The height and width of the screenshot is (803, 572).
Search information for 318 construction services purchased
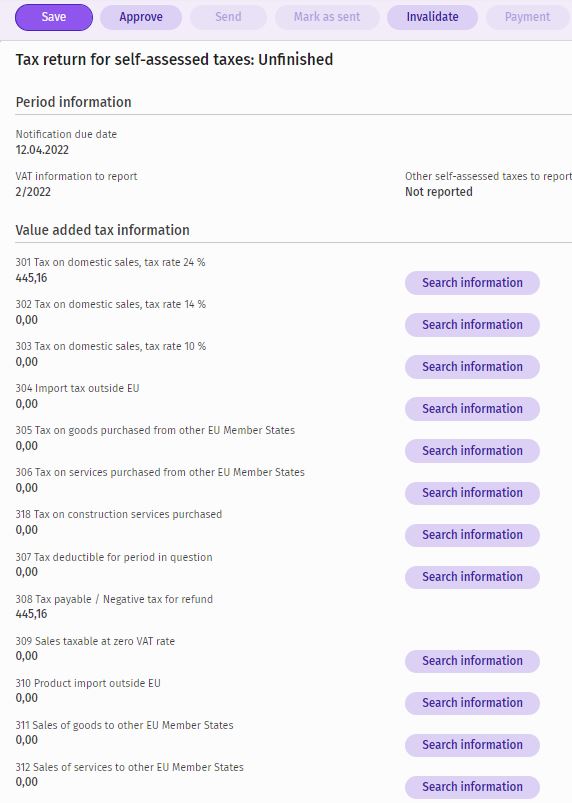pyautogui.click(x=472, y=535)
